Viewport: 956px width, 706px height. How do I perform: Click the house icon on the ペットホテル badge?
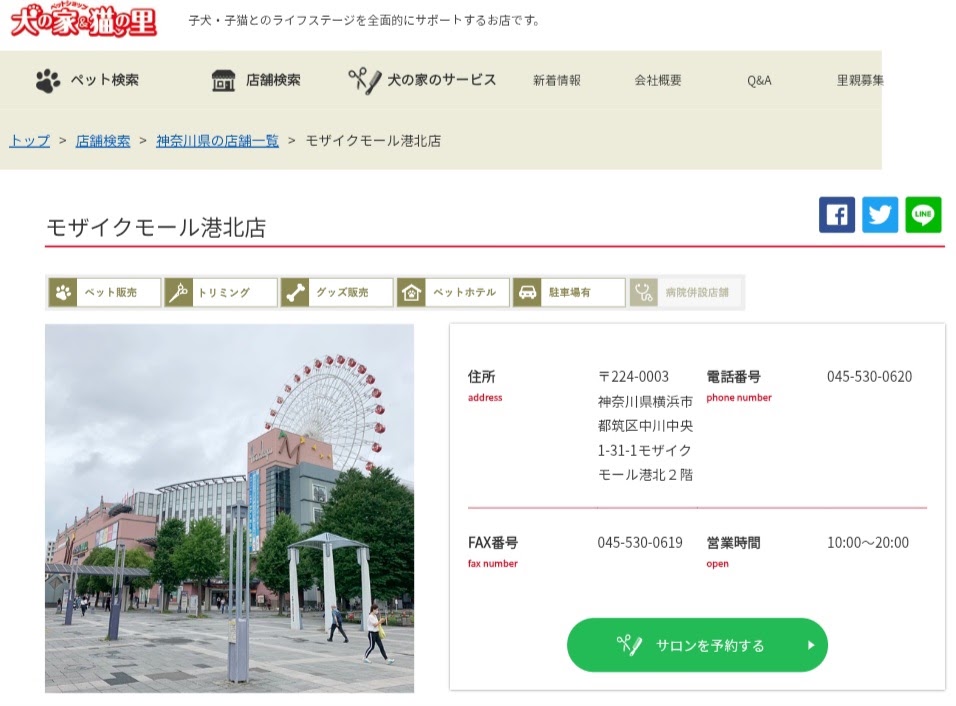click(412, 293)
